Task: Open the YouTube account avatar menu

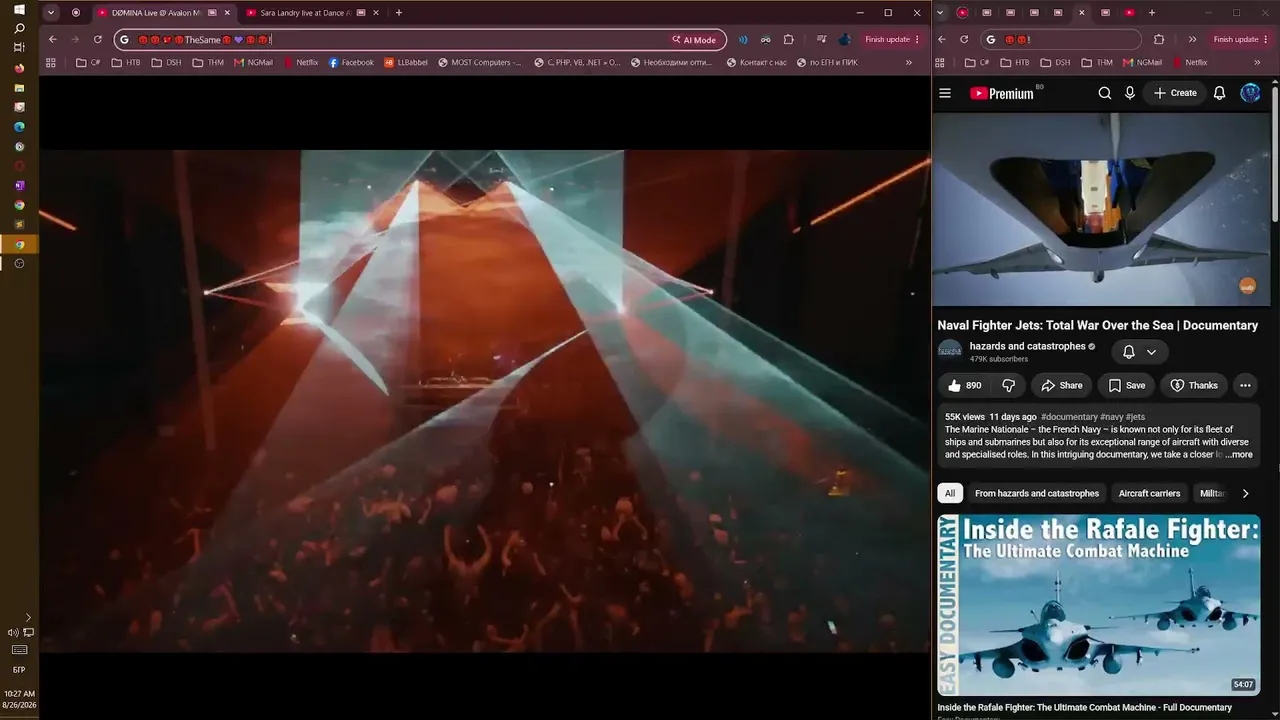Action: point(1250,93)
